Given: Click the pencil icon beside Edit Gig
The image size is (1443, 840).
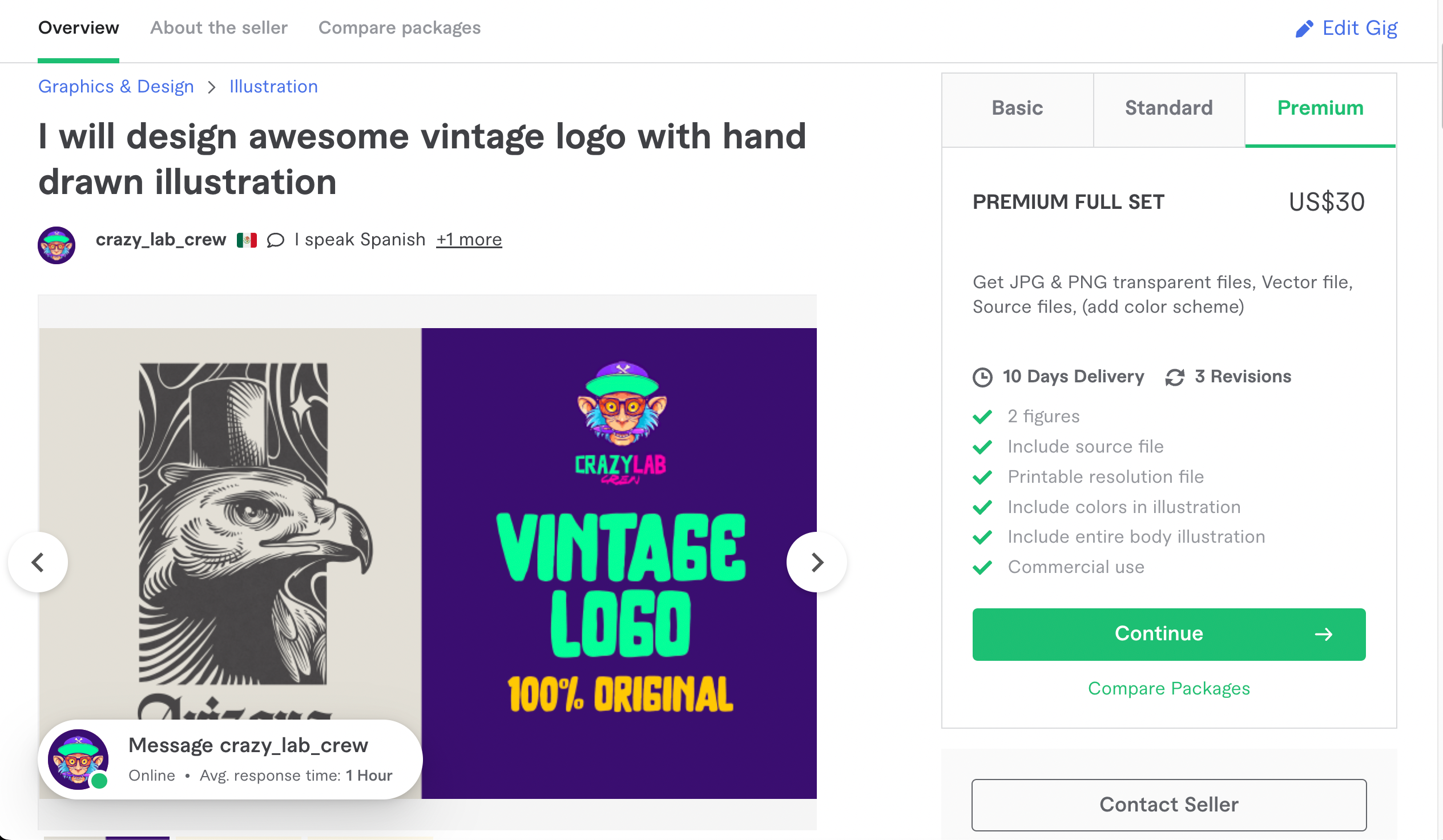Looking at the screenshot, I should [1304, 29].
